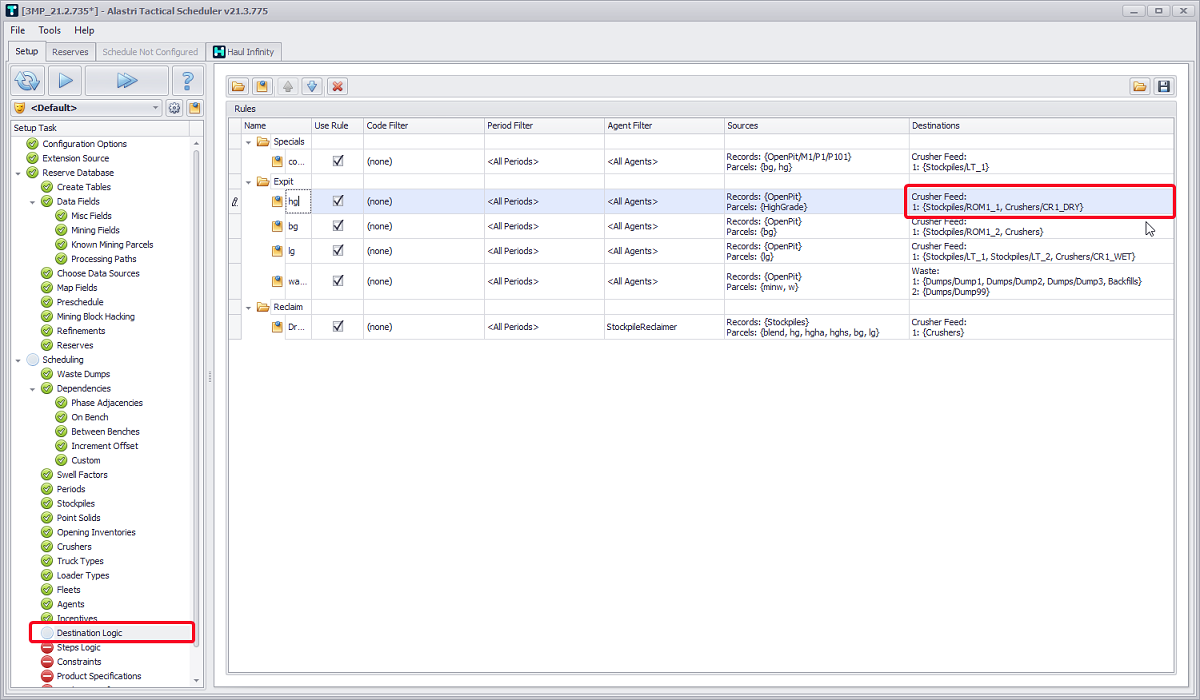The width and height of the screenshot is (1200, 700).
Task: Switch to the Reserves tab
Action: tap(70, 52)
